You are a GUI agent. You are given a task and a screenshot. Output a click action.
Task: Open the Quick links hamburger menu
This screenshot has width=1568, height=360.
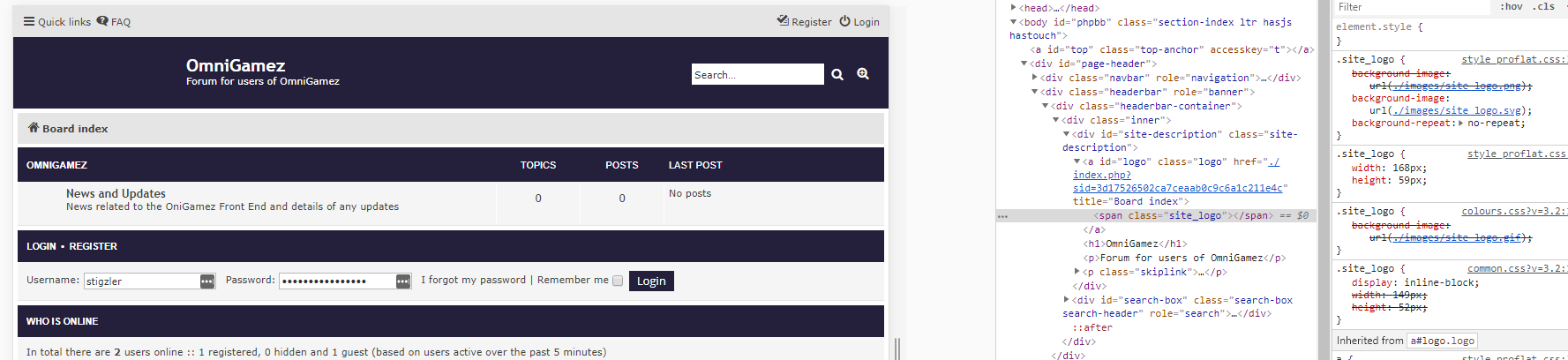click(29, 21)
